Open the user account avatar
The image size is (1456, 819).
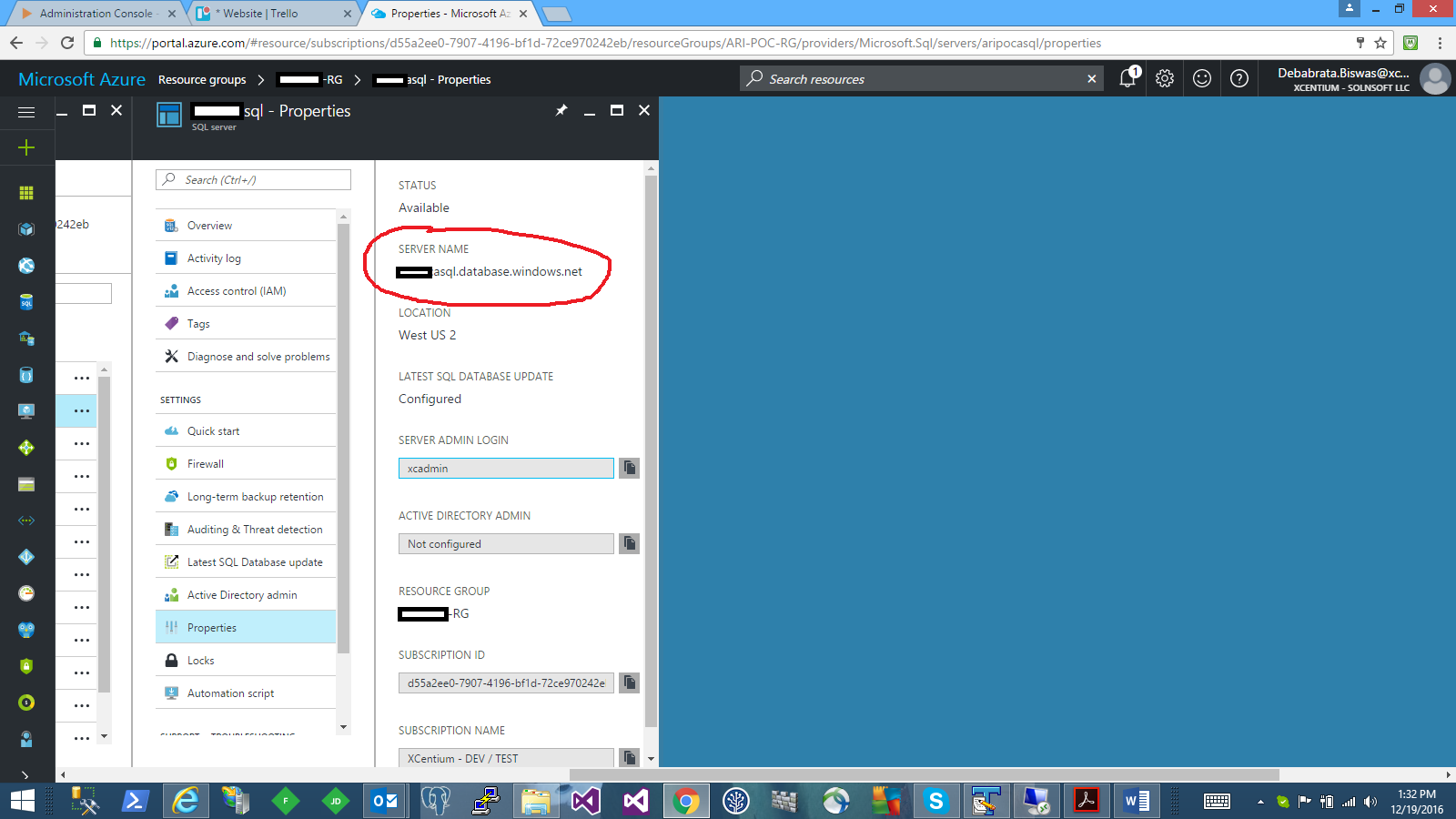1435,79
